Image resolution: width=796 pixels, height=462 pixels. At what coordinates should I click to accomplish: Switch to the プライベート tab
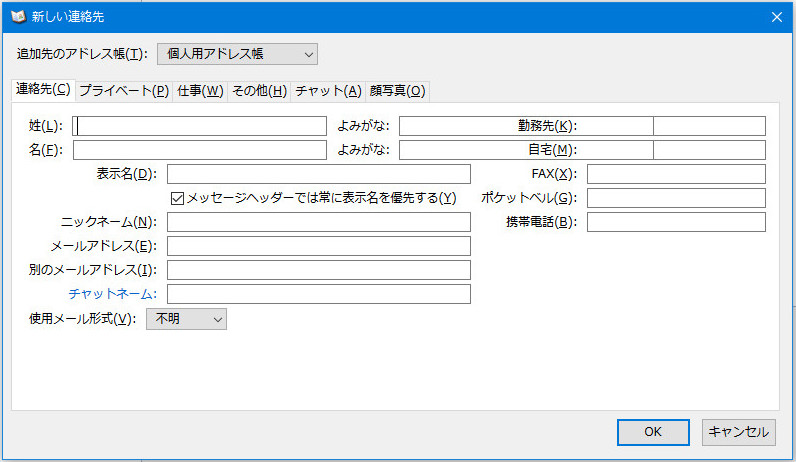coord(124,91)
